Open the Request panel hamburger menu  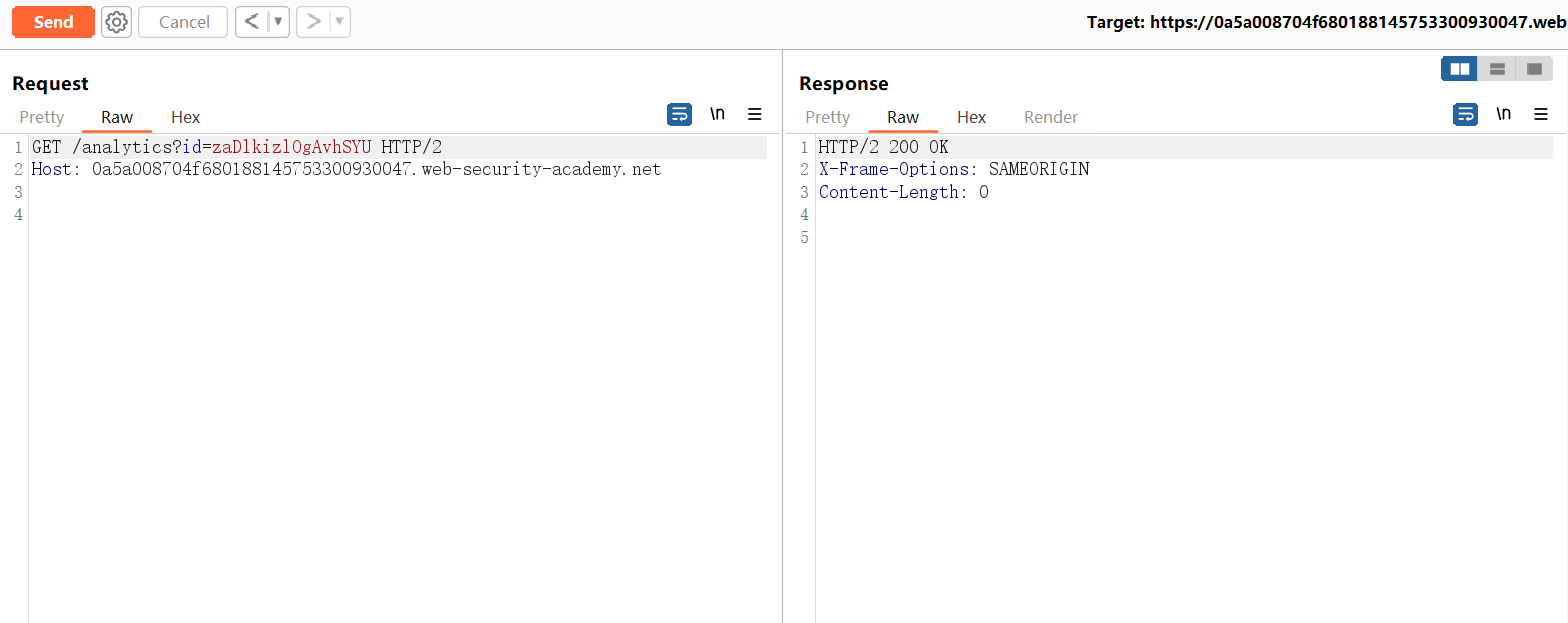pos(755,114)
